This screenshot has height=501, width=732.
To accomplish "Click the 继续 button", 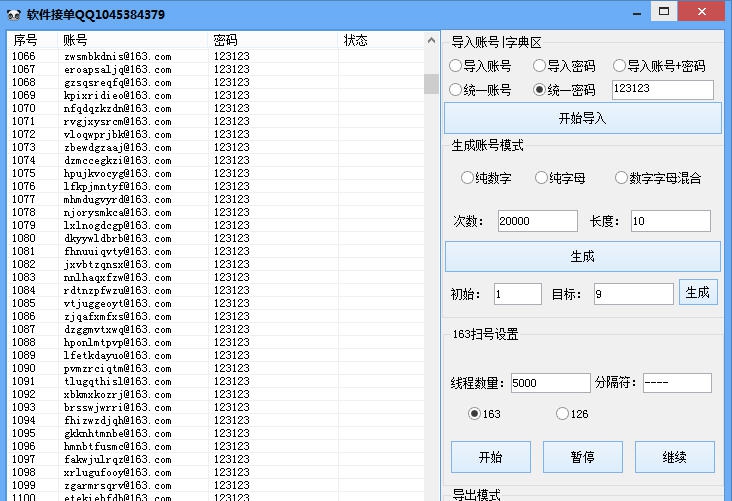I will click(675, 457).
